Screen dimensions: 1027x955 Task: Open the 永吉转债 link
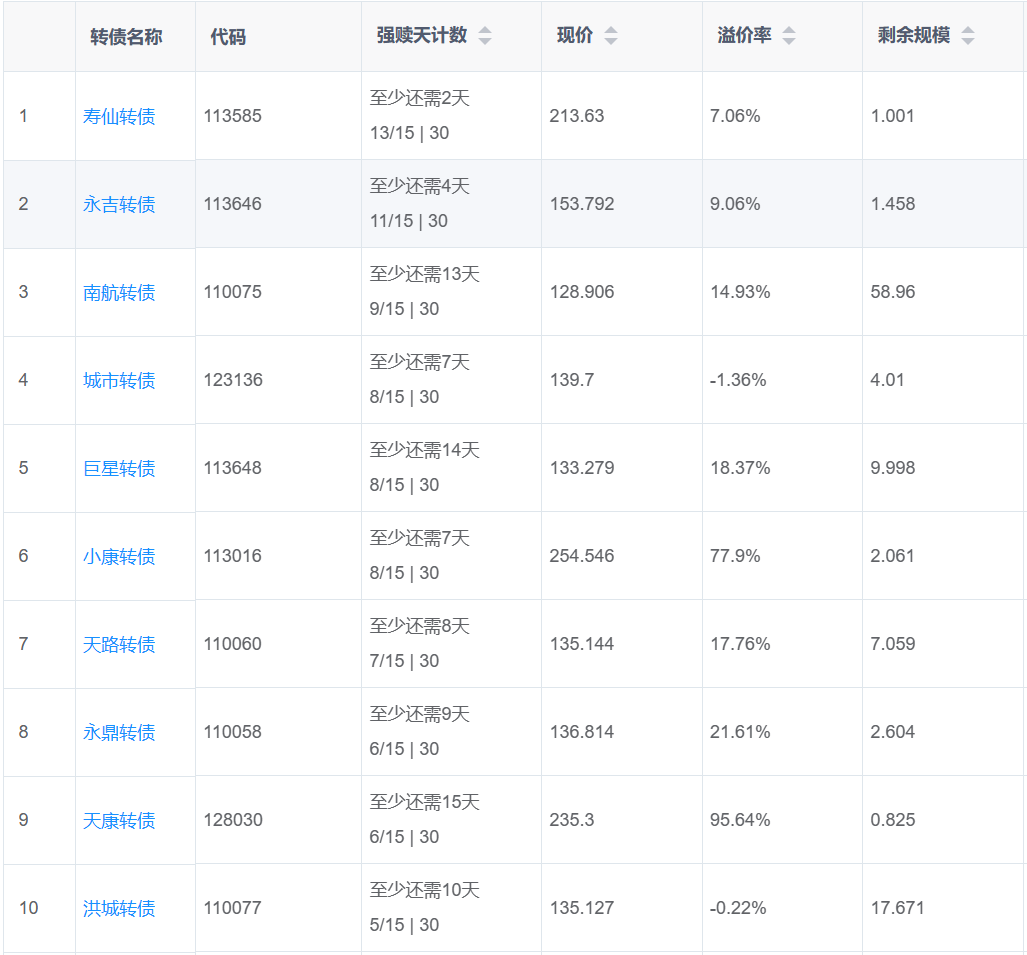click(x=119, y=205)
